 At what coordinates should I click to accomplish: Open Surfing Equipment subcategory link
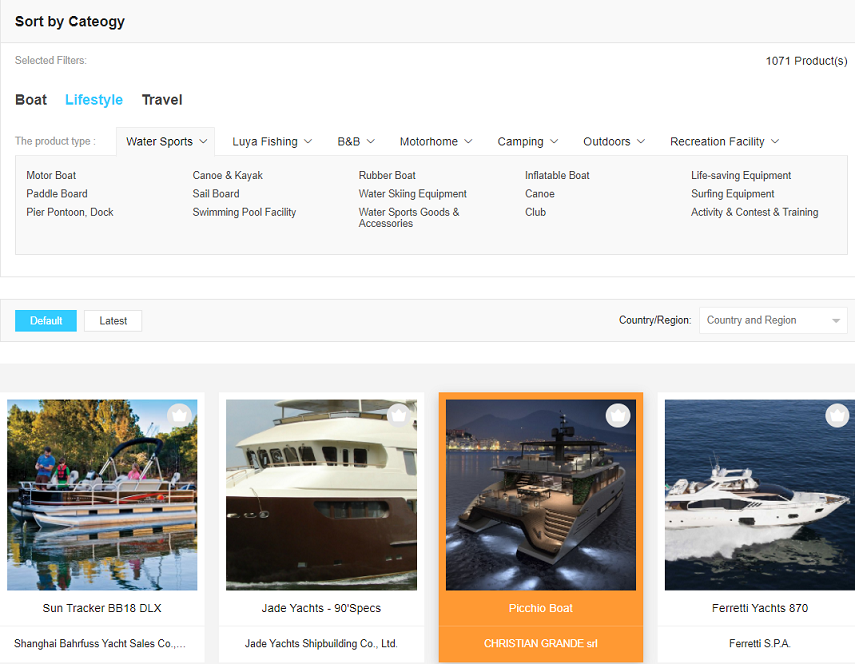732,194
